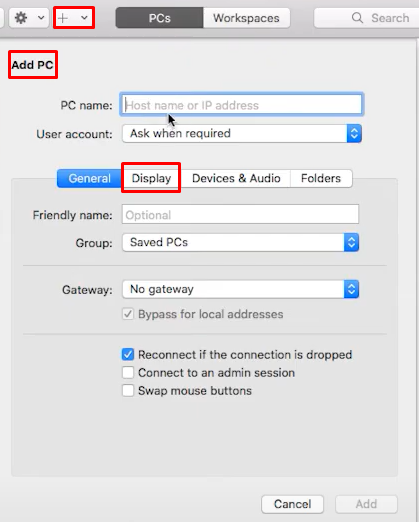The height and width of the screenshot is (522, 419).
Task: Switch to the Devices & Audio tab
Action: [236, 178]
